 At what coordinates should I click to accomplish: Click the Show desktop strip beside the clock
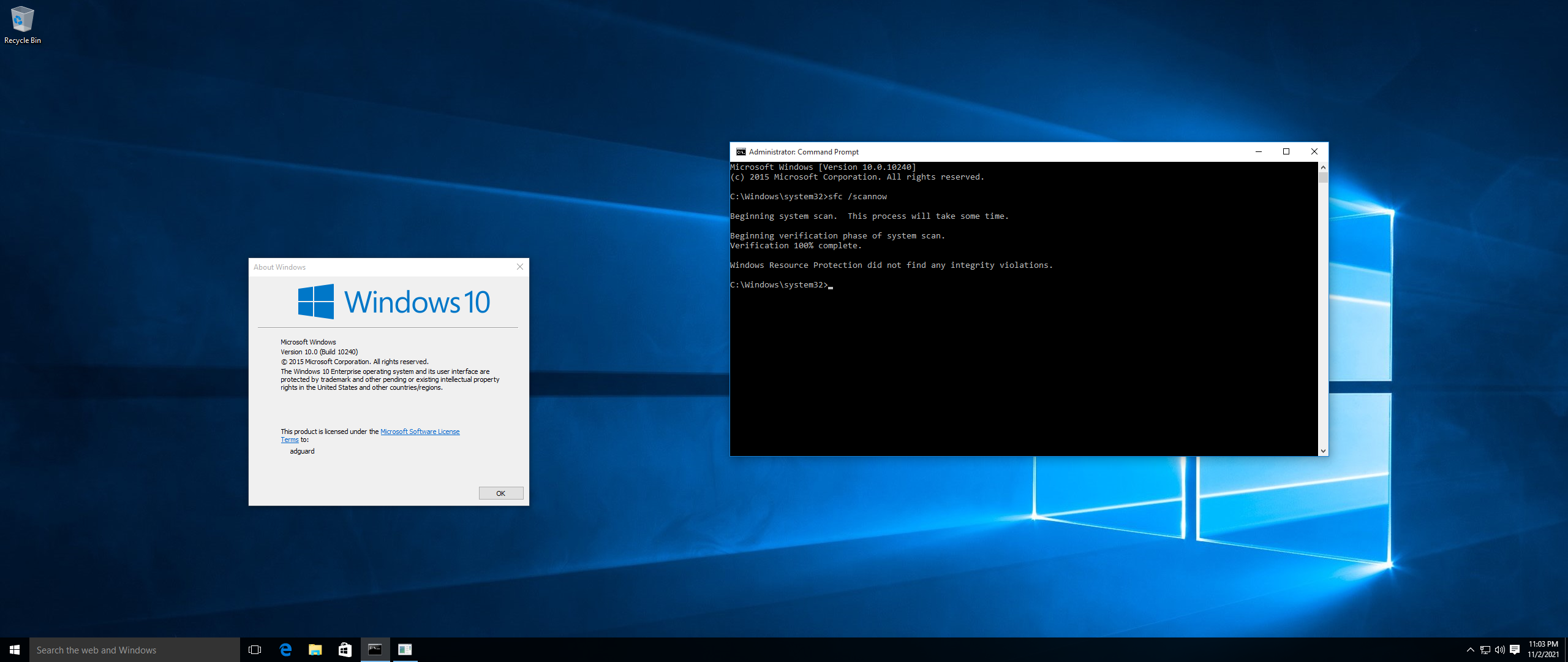pos(1566,650)
